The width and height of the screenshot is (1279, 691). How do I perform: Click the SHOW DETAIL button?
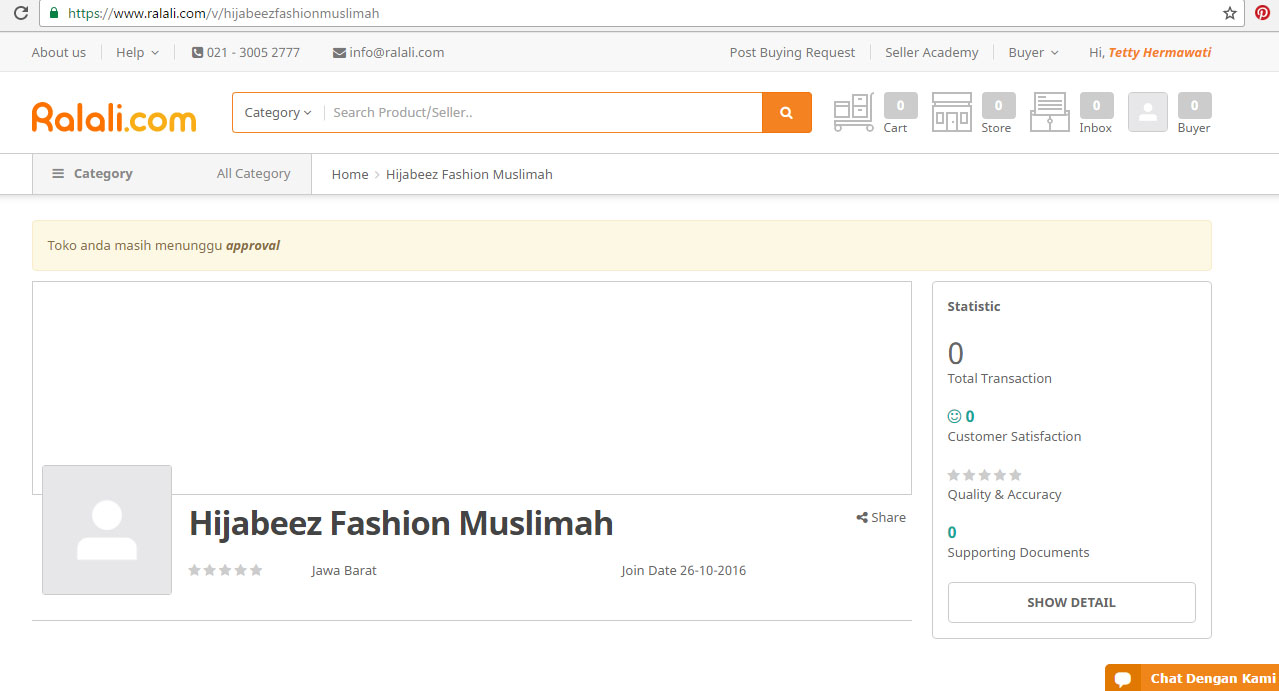1071,603
